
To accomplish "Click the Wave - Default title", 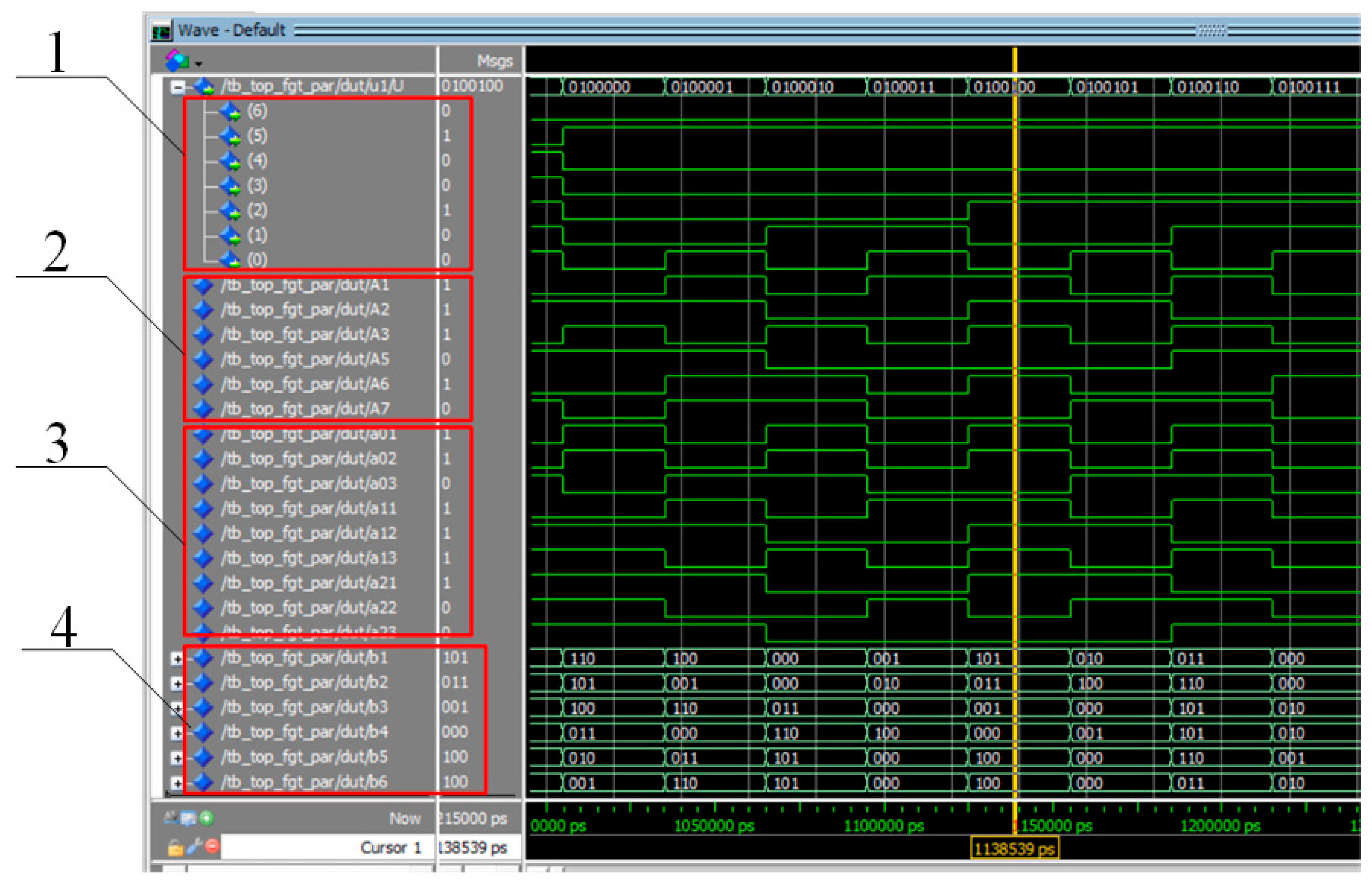I will pos(231,30).
